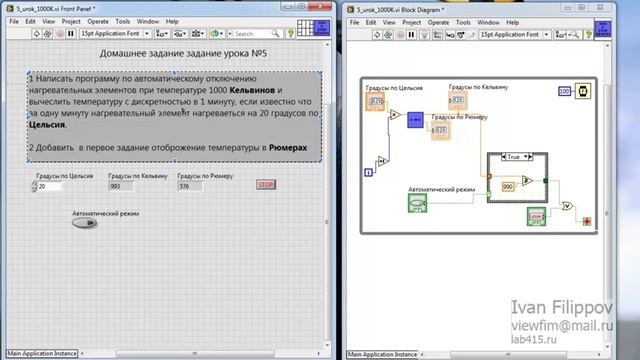Click the Search magnifier in Front Panel toolbar

click(x=276, y=34)
